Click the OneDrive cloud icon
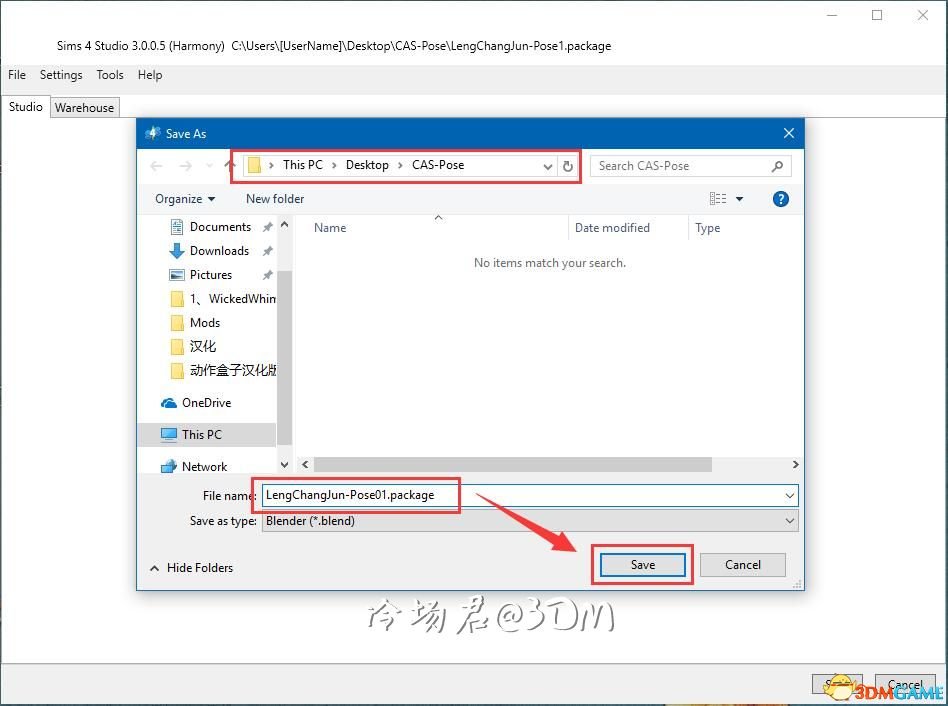 (x=169, y=403)
